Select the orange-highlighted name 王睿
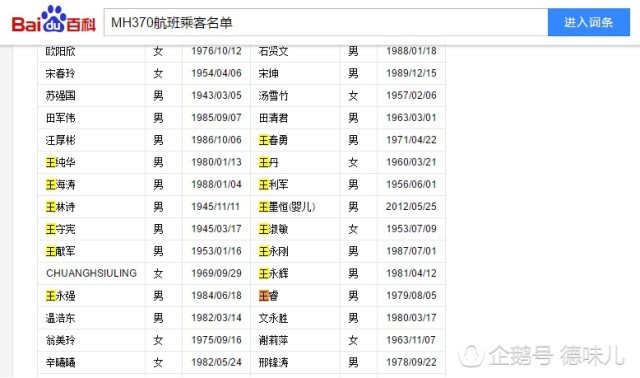The width and height of the screenshot is (640, 378). coord(269,296)
